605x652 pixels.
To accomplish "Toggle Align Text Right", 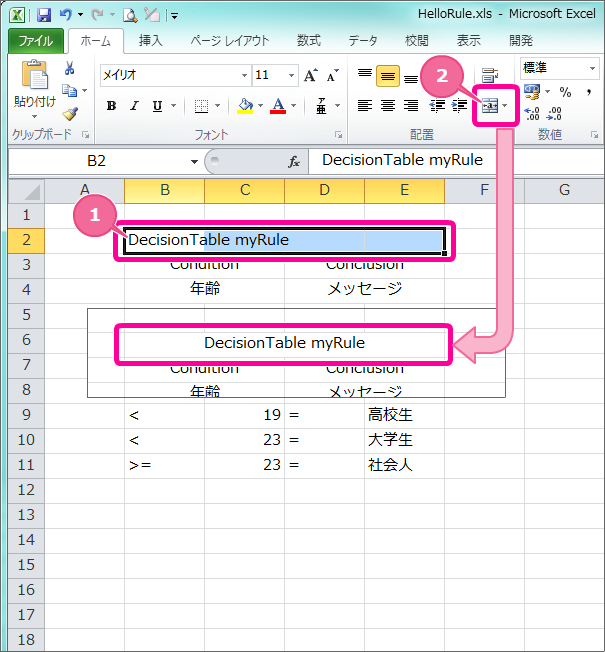I will point(411,106).
